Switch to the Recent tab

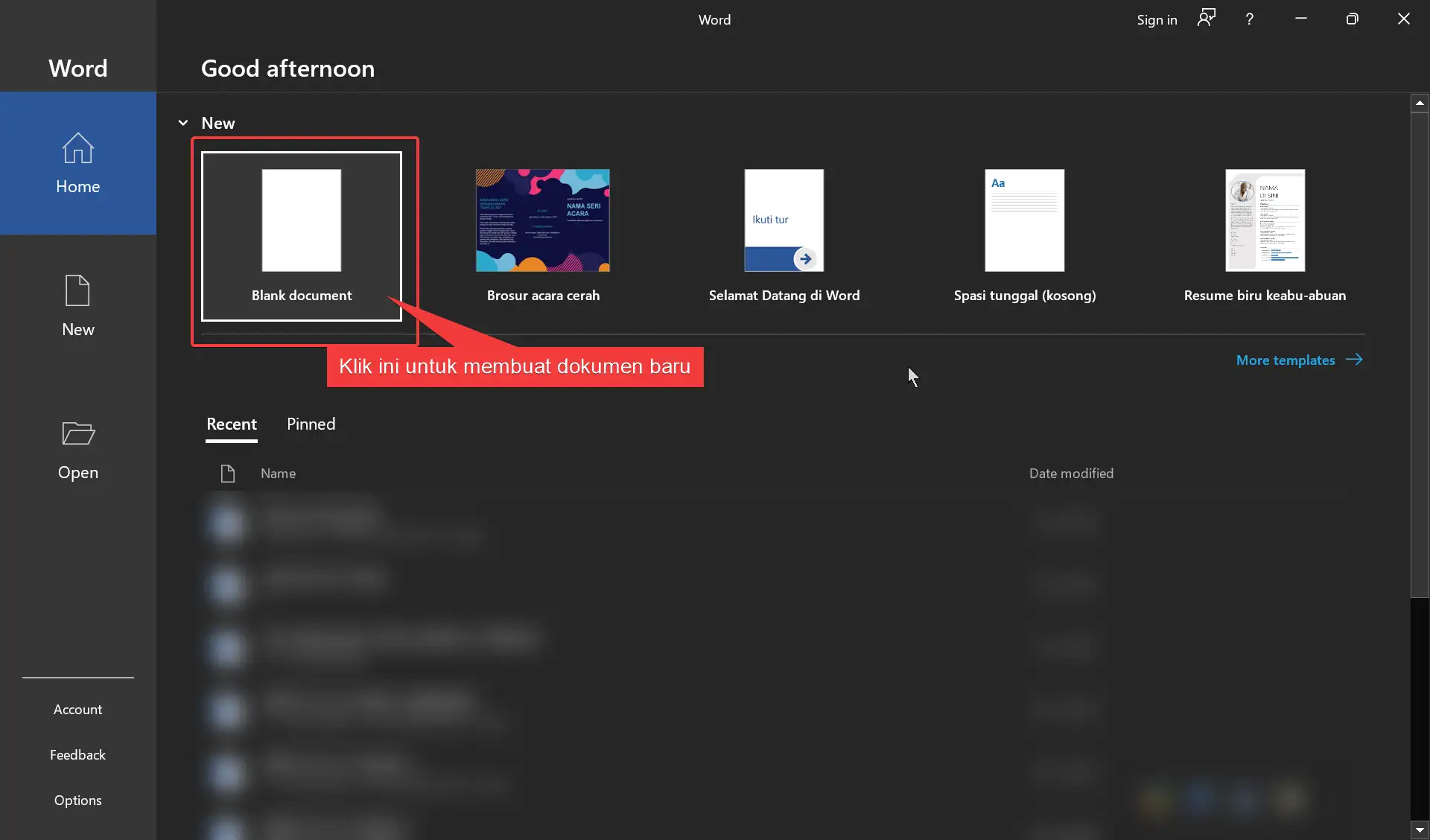(x=231, y=424)
